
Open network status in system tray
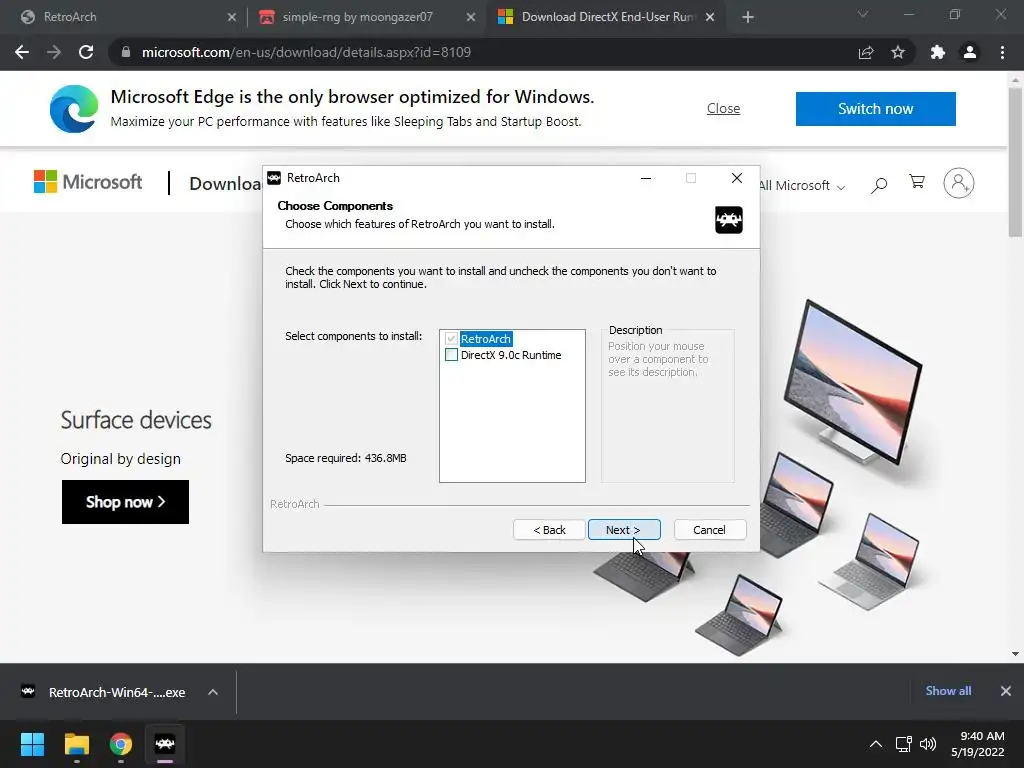coord(904,744)
